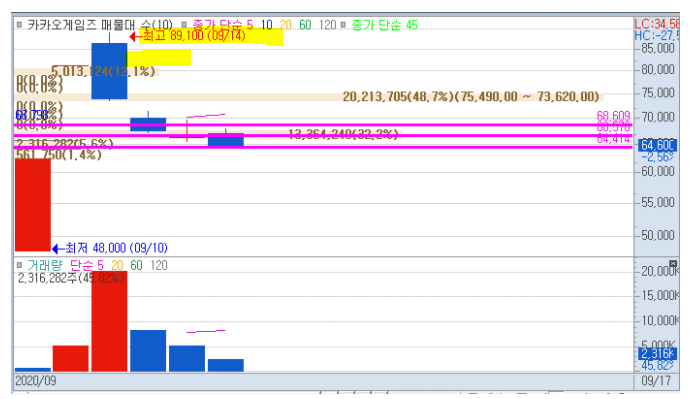Click the tallest red volume bar
The width and height of the screenshot is (690, 399).
coord(109,322)
